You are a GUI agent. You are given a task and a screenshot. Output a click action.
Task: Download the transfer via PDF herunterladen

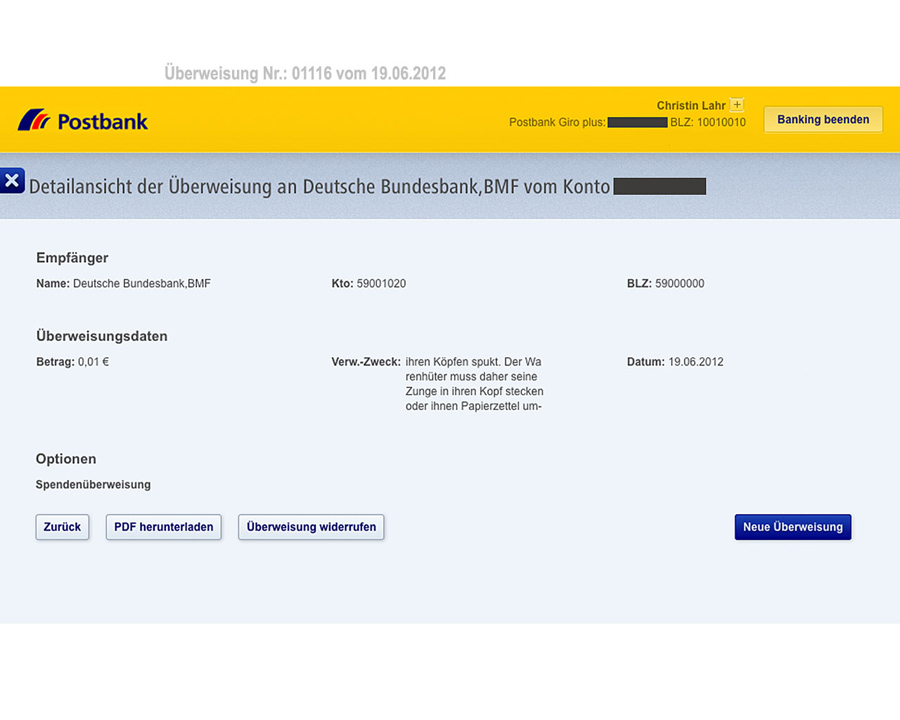[164, 527]
